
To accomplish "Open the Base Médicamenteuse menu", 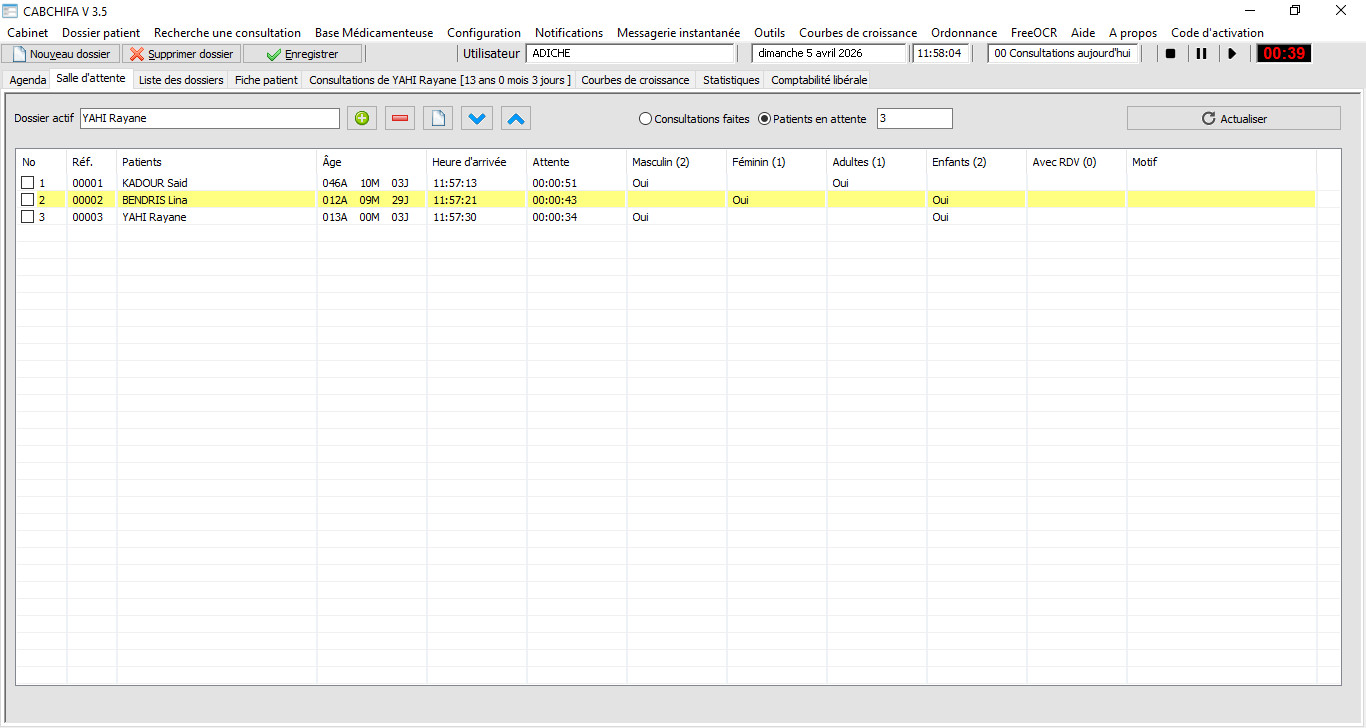I will click(374, 33).
